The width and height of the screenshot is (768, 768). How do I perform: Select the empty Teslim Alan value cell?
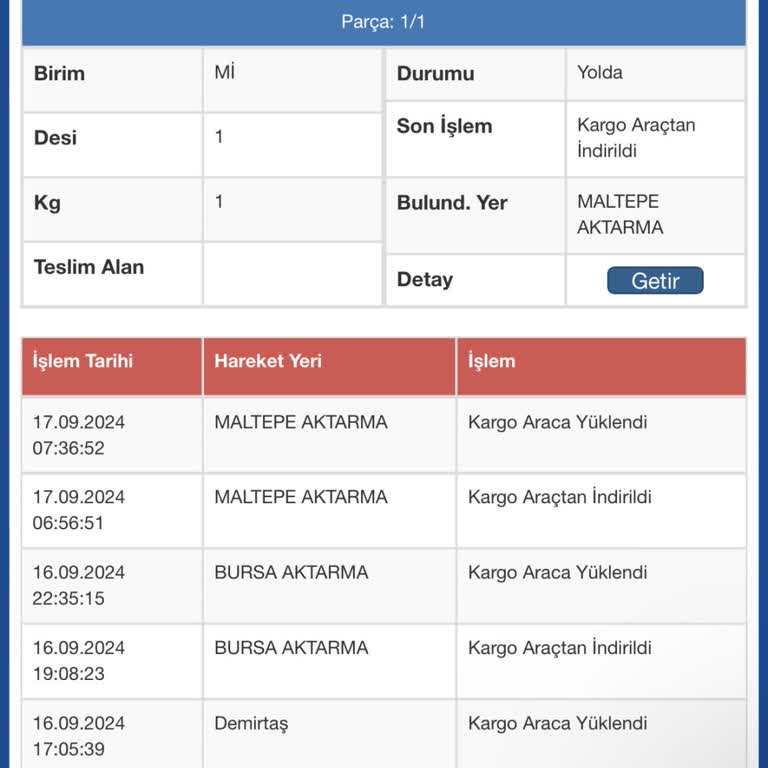[292, 274]
